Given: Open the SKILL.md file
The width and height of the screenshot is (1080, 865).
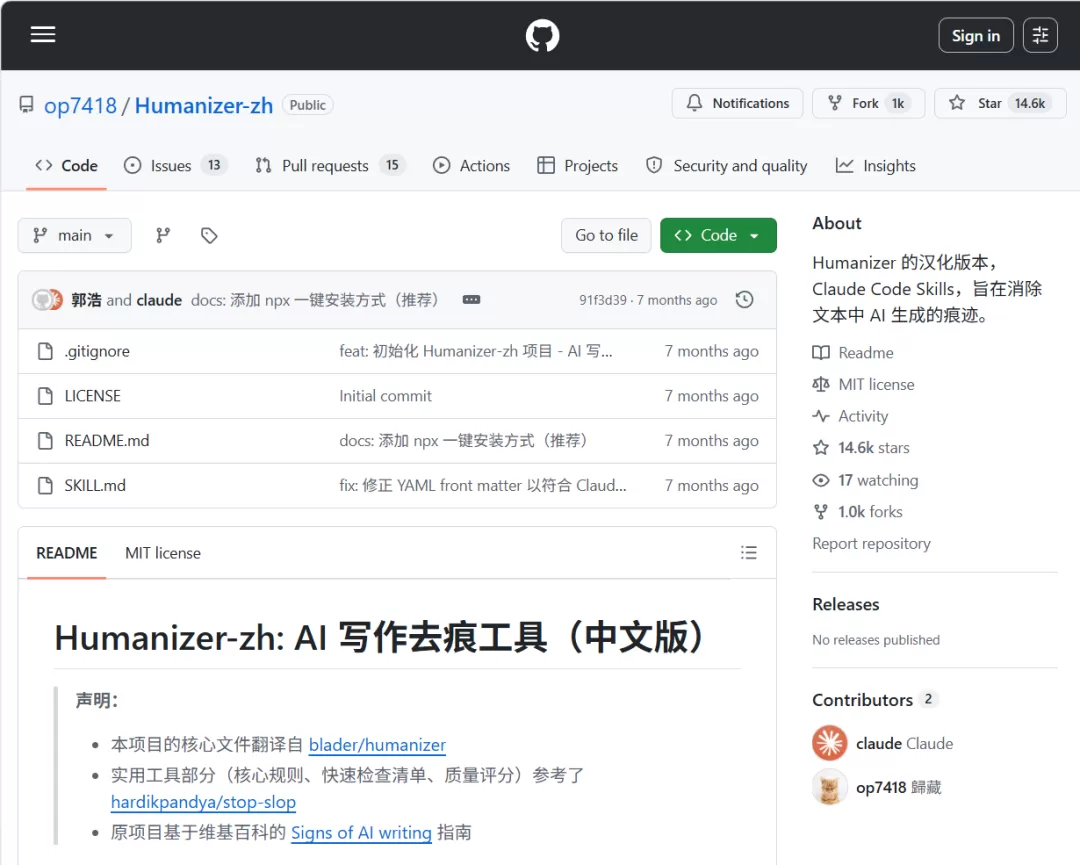Looking at the screenshot, I should pyautogui.click(x=95, y=486).
